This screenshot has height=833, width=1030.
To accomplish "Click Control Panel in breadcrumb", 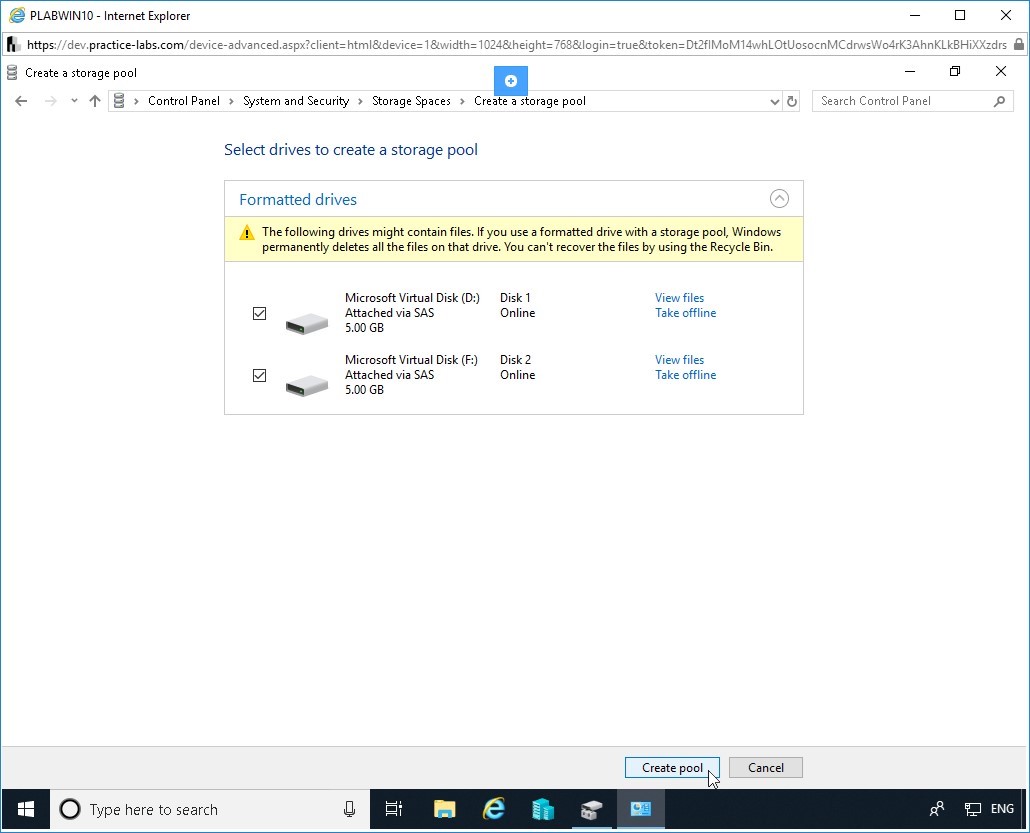I will 184,101.
